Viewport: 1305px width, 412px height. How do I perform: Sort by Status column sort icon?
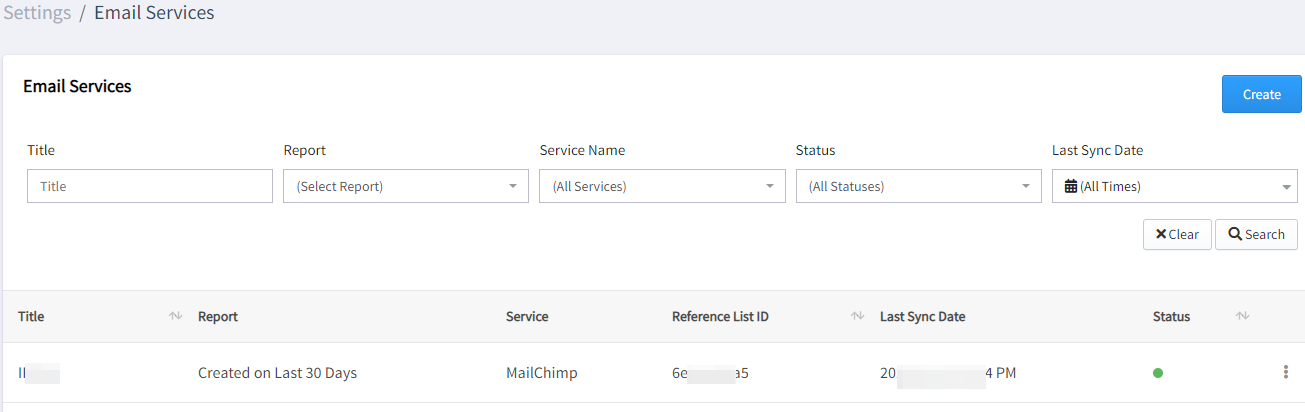1242,316
